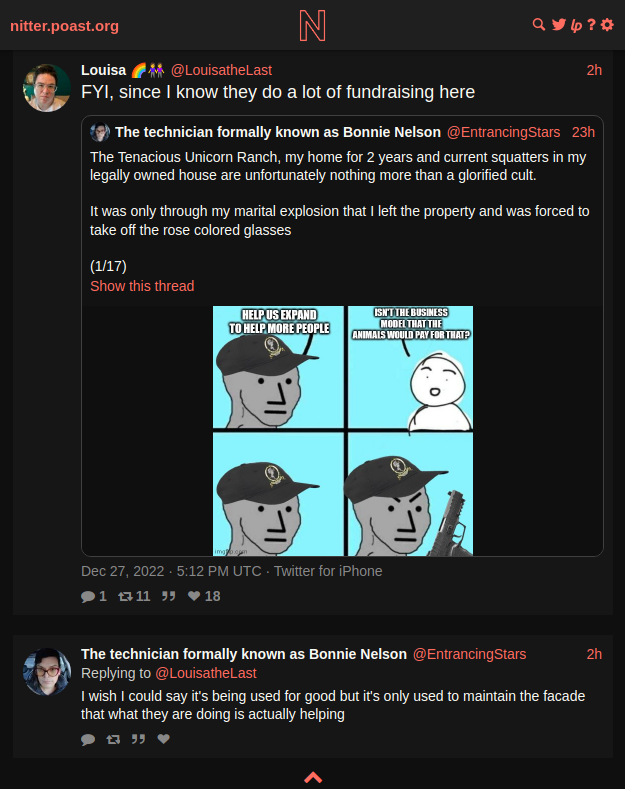The height and width of the screenshot is (789, 625).
Task: Click the Nitter N logo
Action: point(312,26)
